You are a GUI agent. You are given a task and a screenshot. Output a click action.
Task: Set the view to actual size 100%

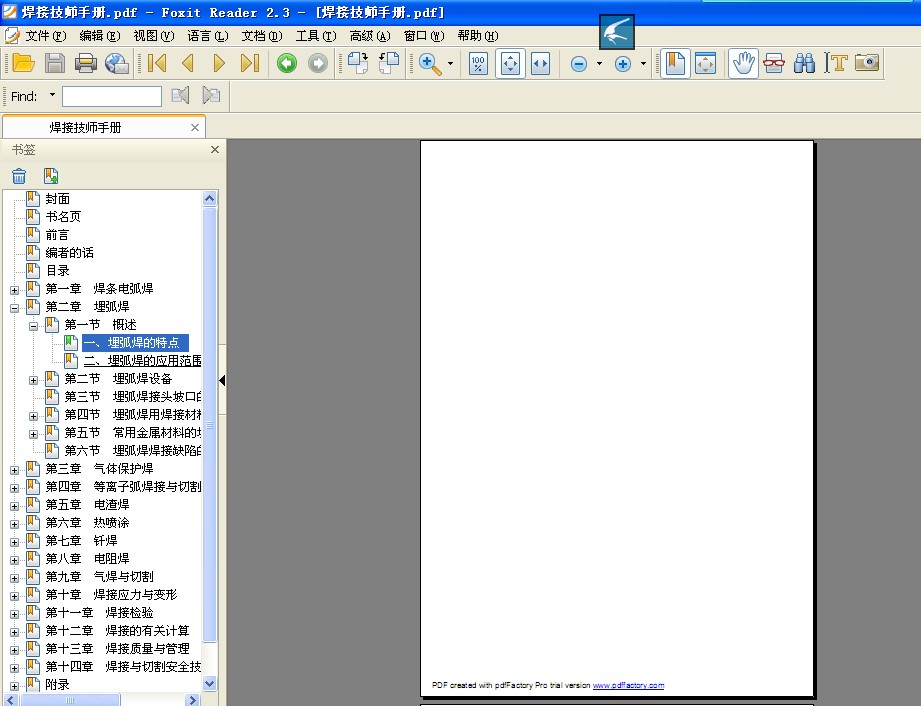[478, 63]
